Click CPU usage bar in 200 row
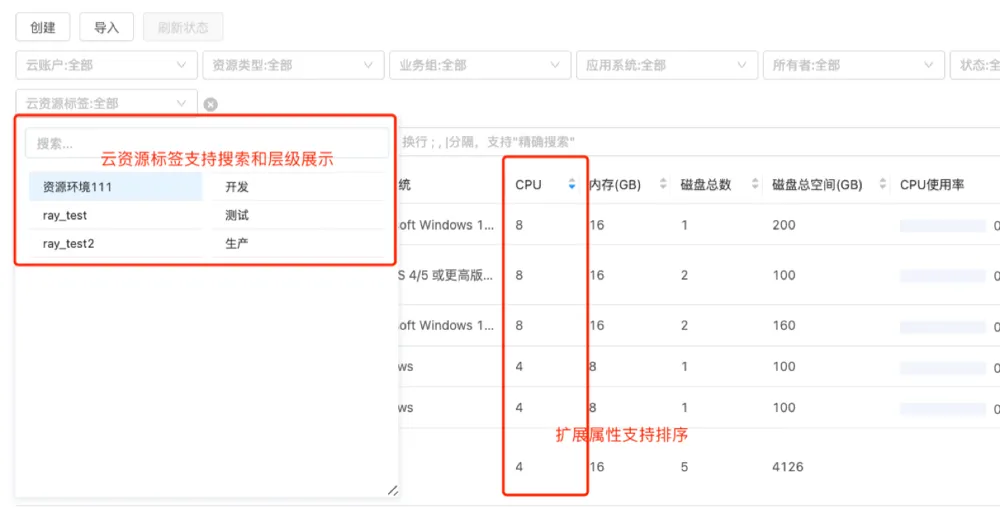This screenshot has height=508, width=1000. (943, 226)
